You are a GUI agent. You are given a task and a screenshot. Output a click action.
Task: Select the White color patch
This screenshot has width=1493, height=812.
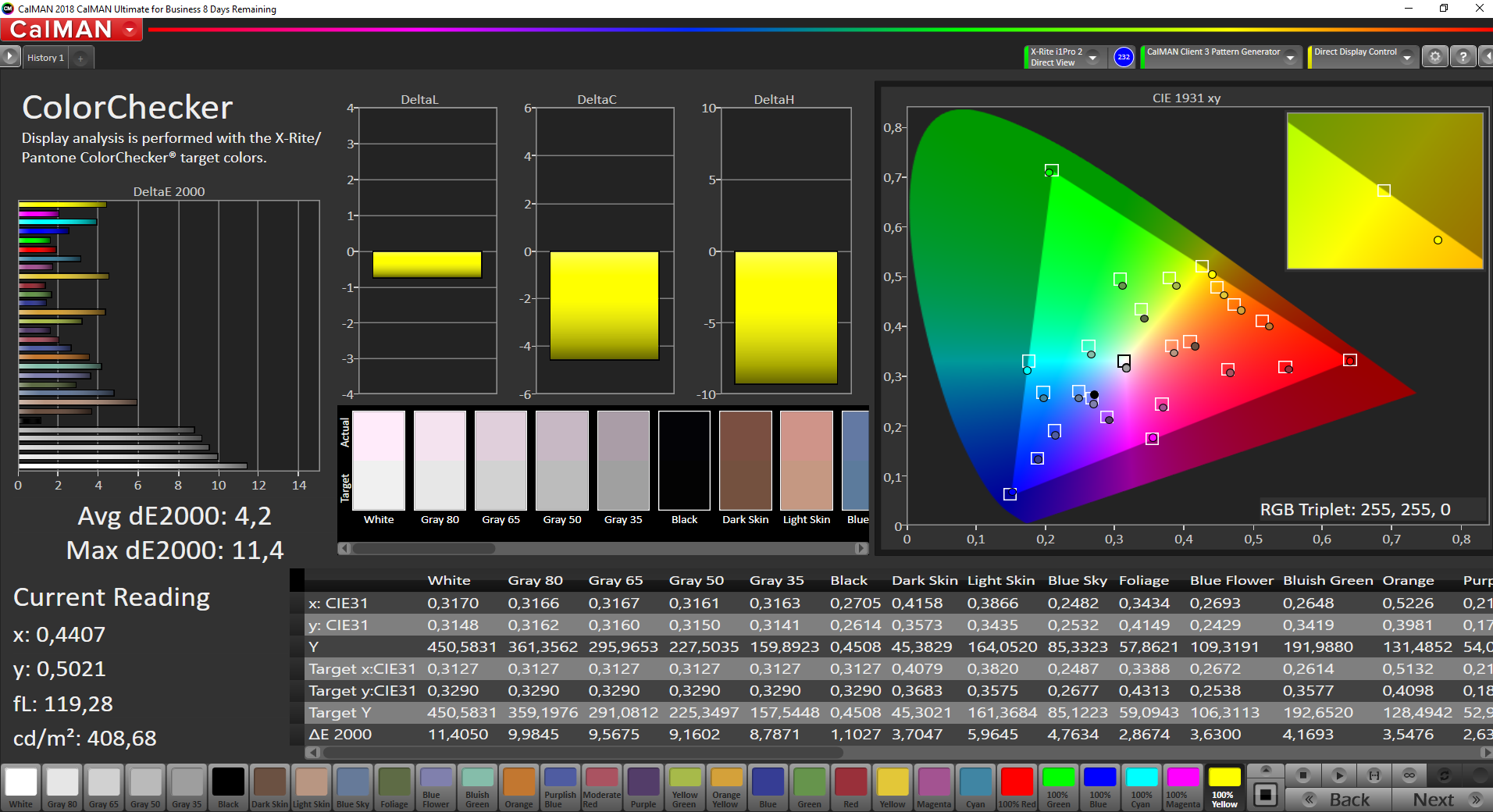click(x=21, y=787)
